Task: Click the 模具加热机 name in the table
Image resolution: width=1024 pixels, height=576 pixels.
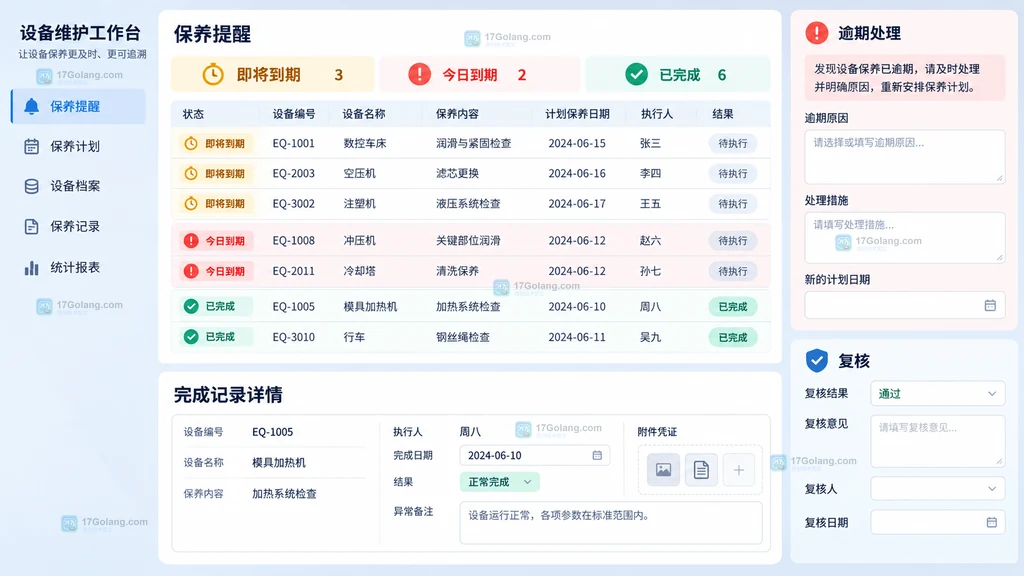Action: [370, 306]
